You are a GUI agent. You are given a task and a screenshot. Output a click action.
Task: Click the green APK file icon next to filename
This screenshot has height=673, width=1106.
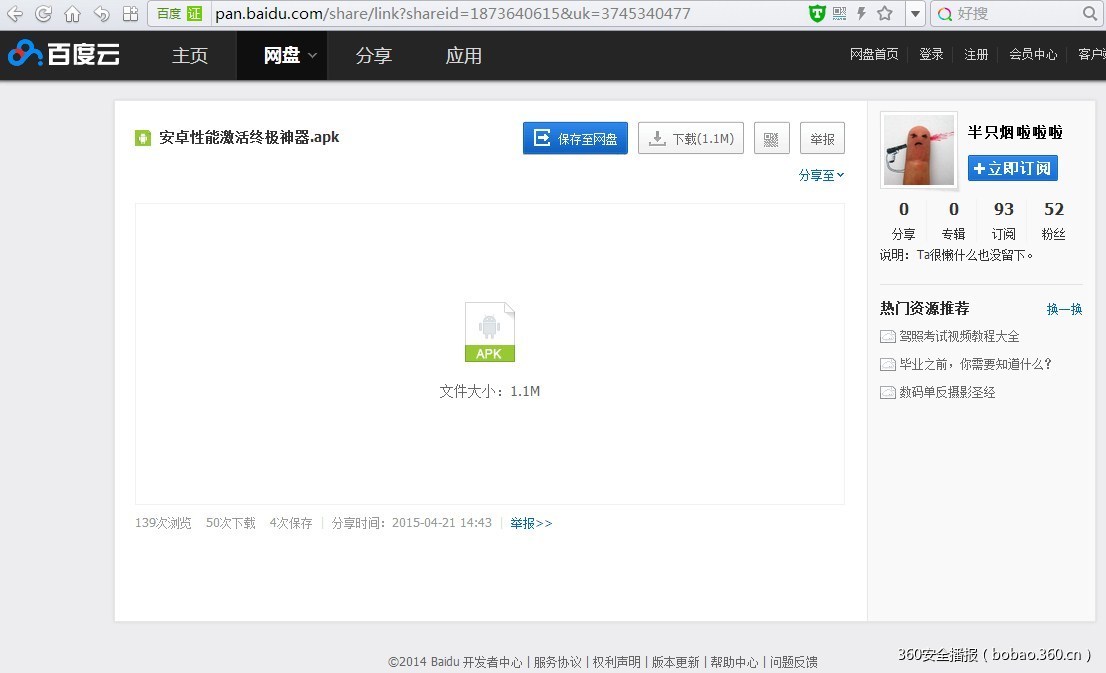142,137
